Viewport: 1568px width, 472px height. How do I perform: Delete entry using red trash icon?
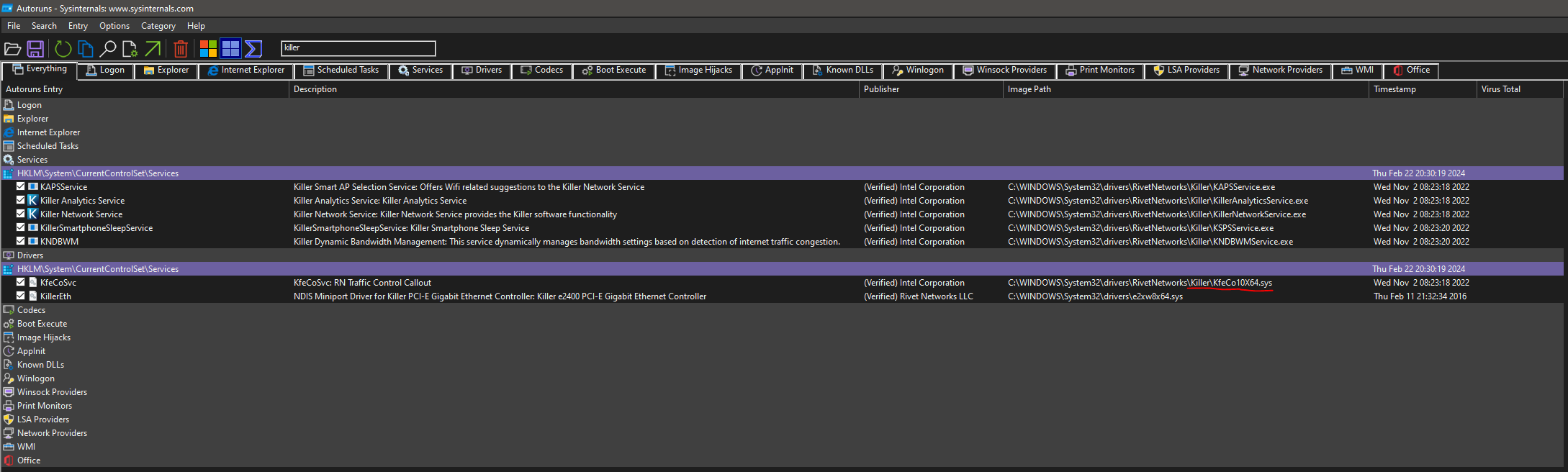[x=181, y=49]
